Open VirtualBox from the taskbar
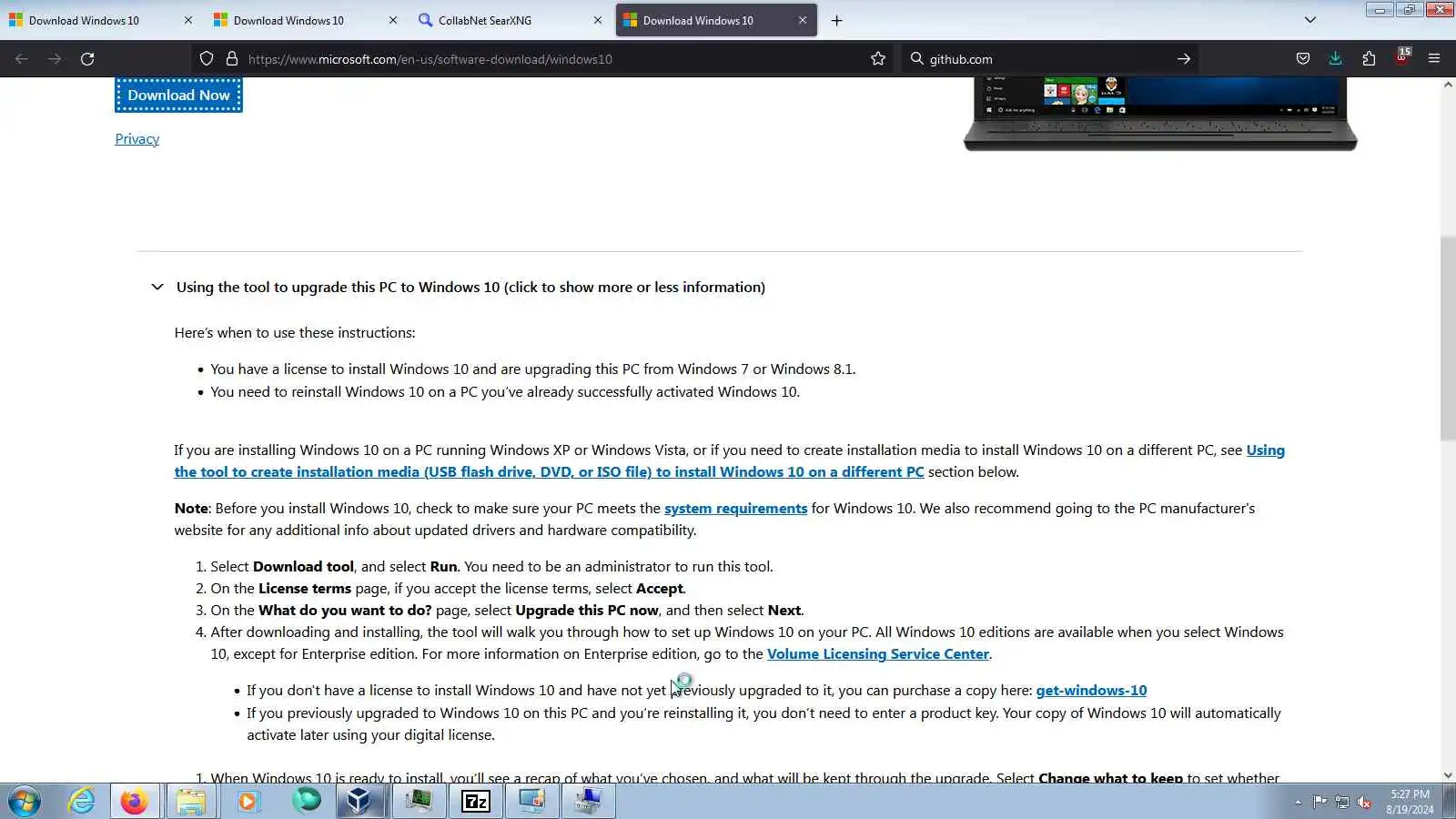 coord(360,801)
